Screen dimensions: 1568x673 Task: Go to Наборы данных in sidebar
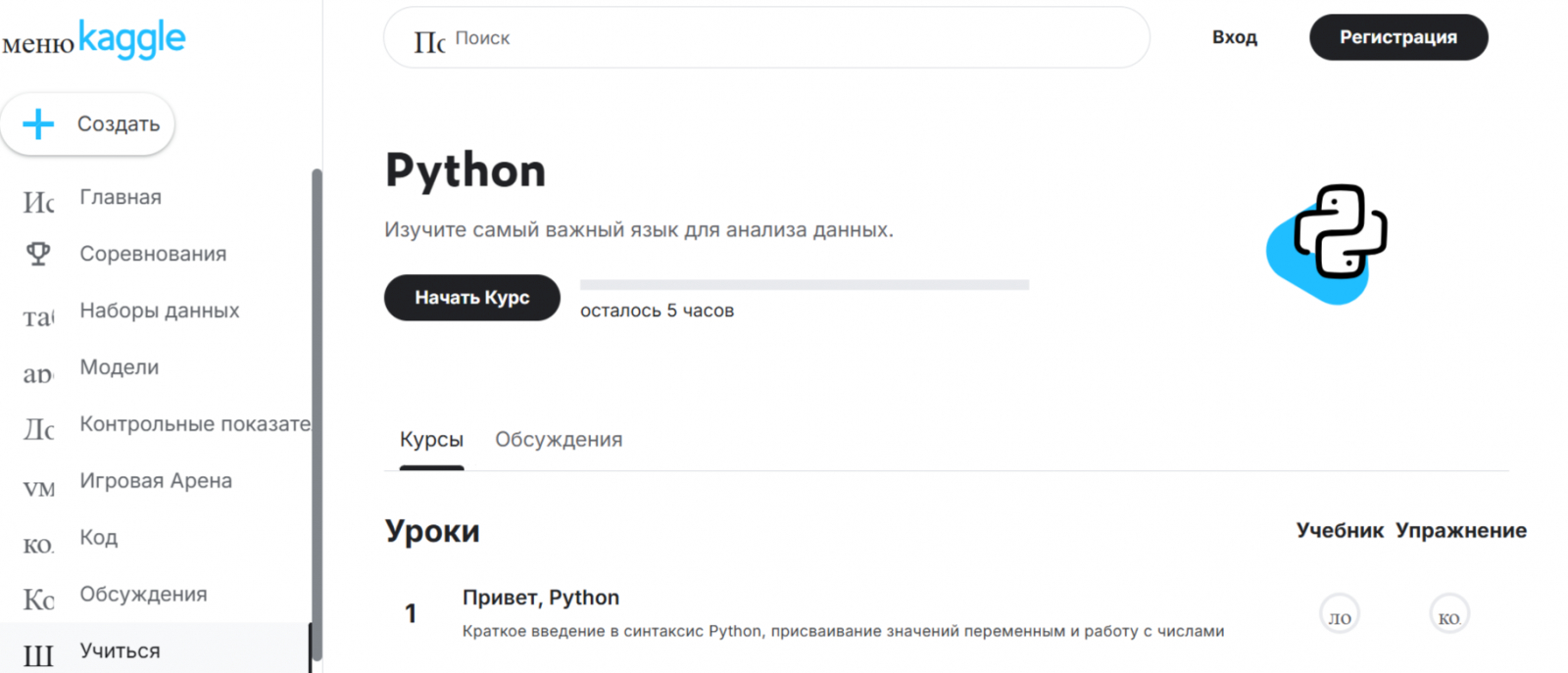click(159, 311)
